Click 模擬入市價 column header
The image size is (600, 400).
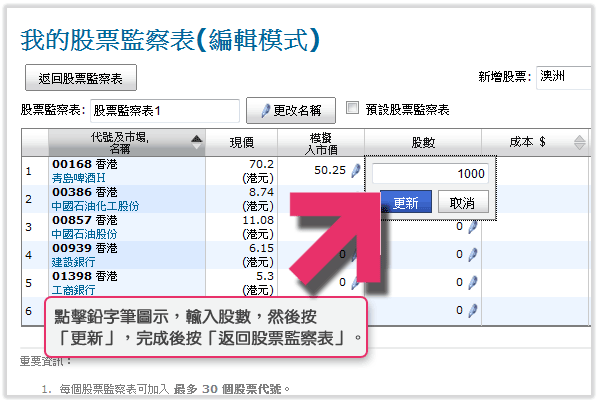tap(321, 143)
